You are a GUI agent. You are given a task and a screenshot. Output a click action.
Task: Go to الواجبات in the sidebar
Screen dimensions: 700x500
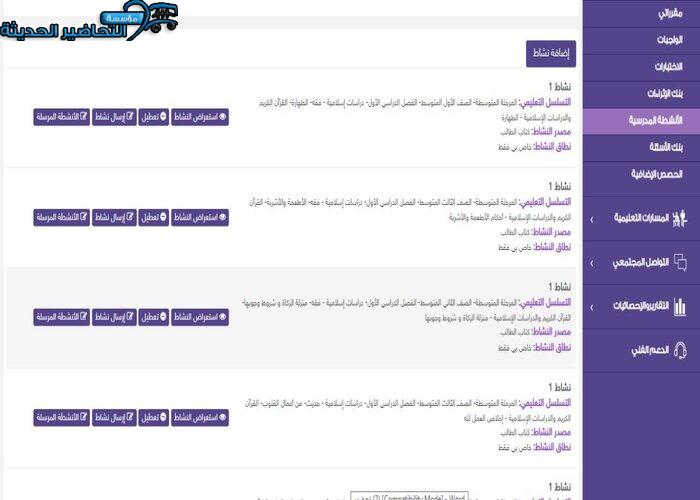641,40
